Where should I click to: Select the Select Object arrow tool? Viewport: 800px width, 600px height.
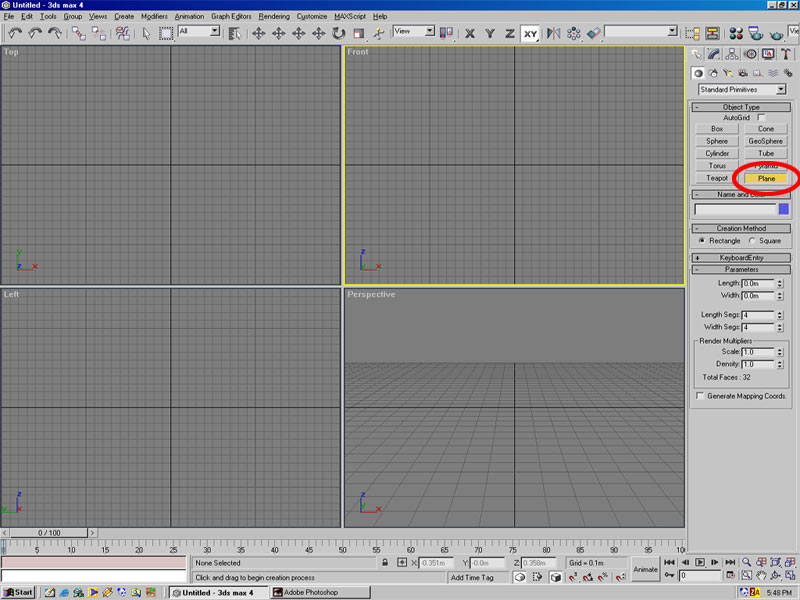point(146,33)
